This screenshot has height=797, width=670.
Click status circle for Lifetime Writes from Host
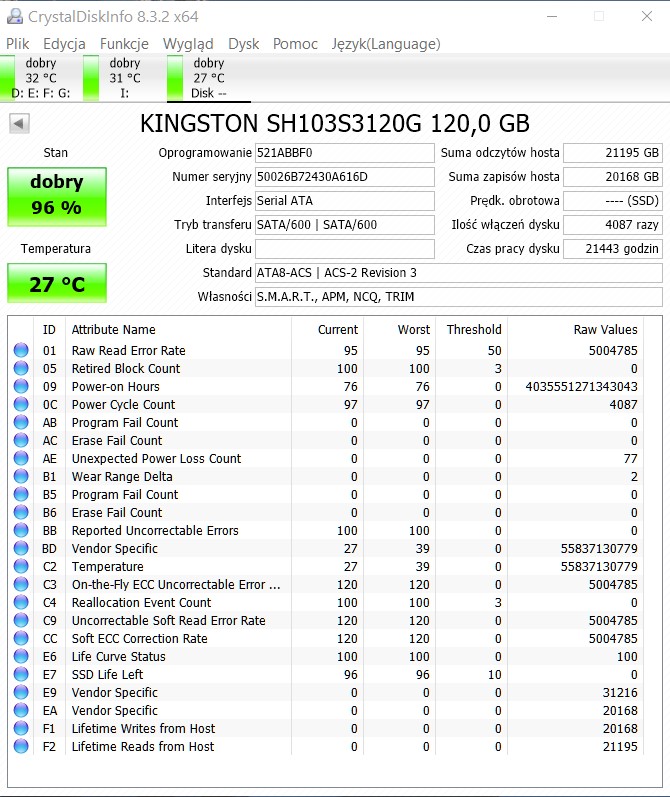[21, 728]
